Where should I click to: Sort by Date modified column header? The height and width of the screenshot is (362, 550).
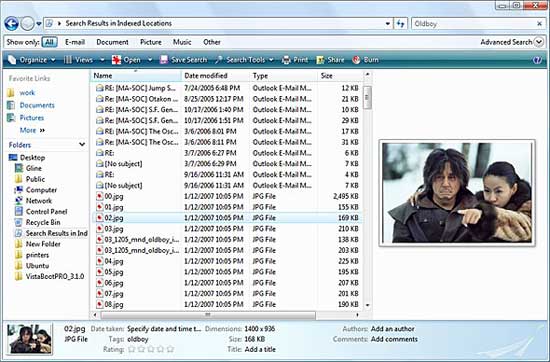tap(215, 76)
